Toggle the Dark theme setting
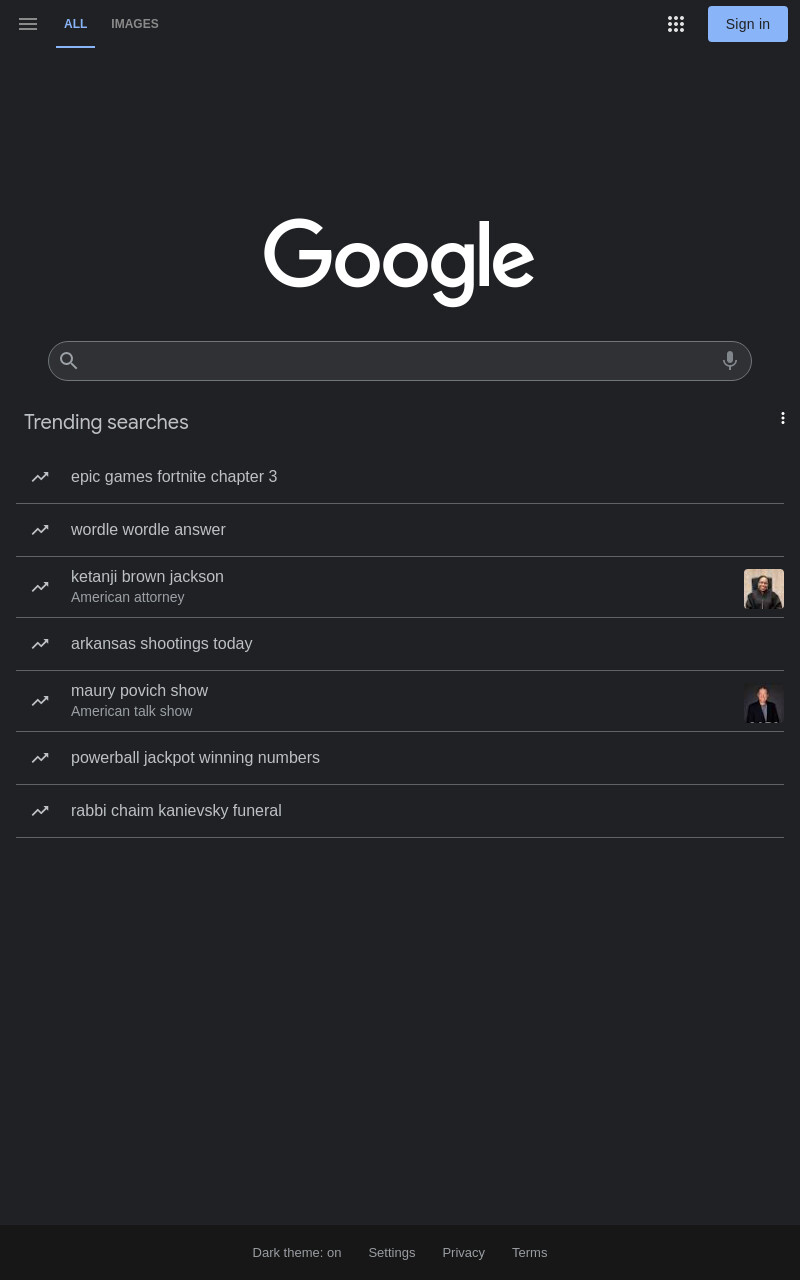The width and height of the screenshot is (800, 1280). pos(297,1253)
